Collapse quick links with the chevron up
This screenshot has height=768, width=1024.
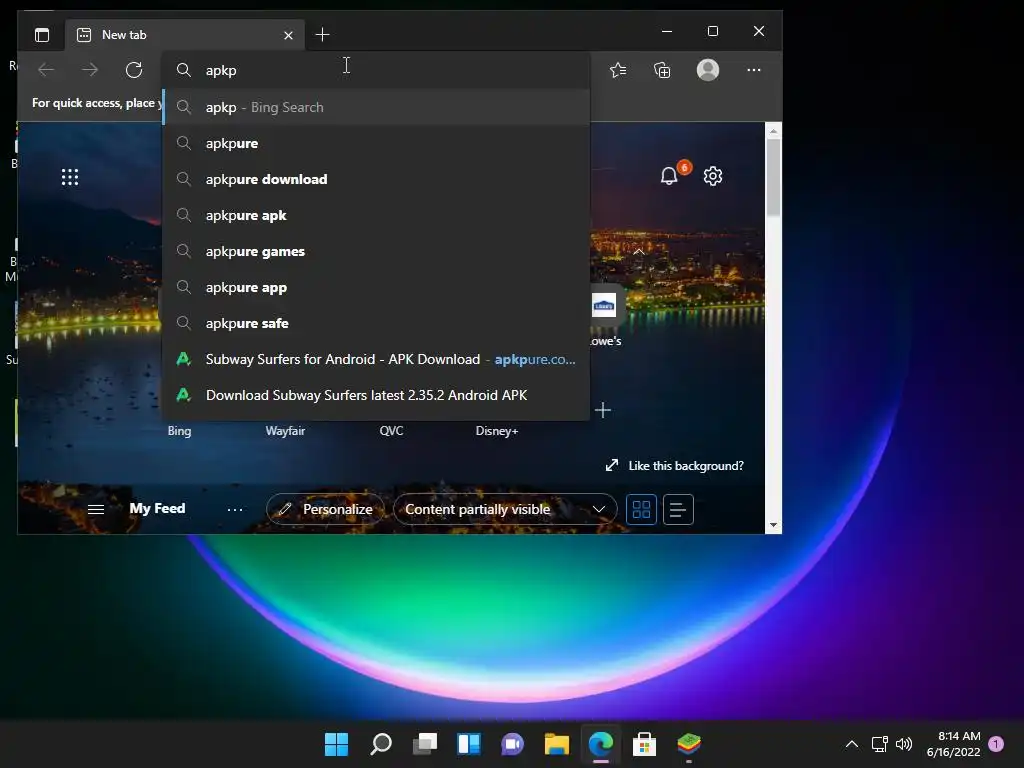(x=639, y=252)
